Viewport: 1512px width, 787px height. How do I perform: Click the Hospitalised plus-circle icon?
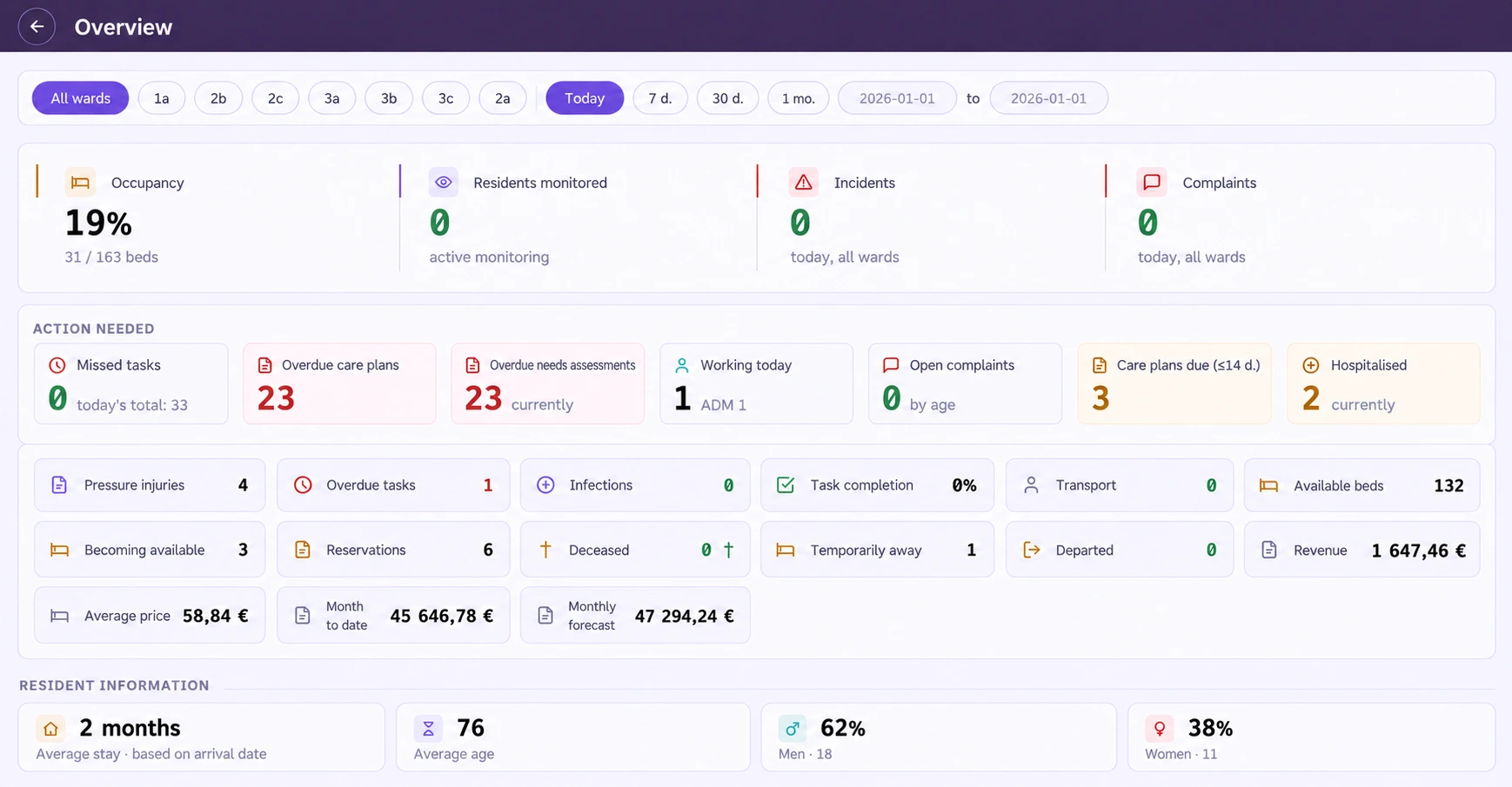click(1311, 365)
